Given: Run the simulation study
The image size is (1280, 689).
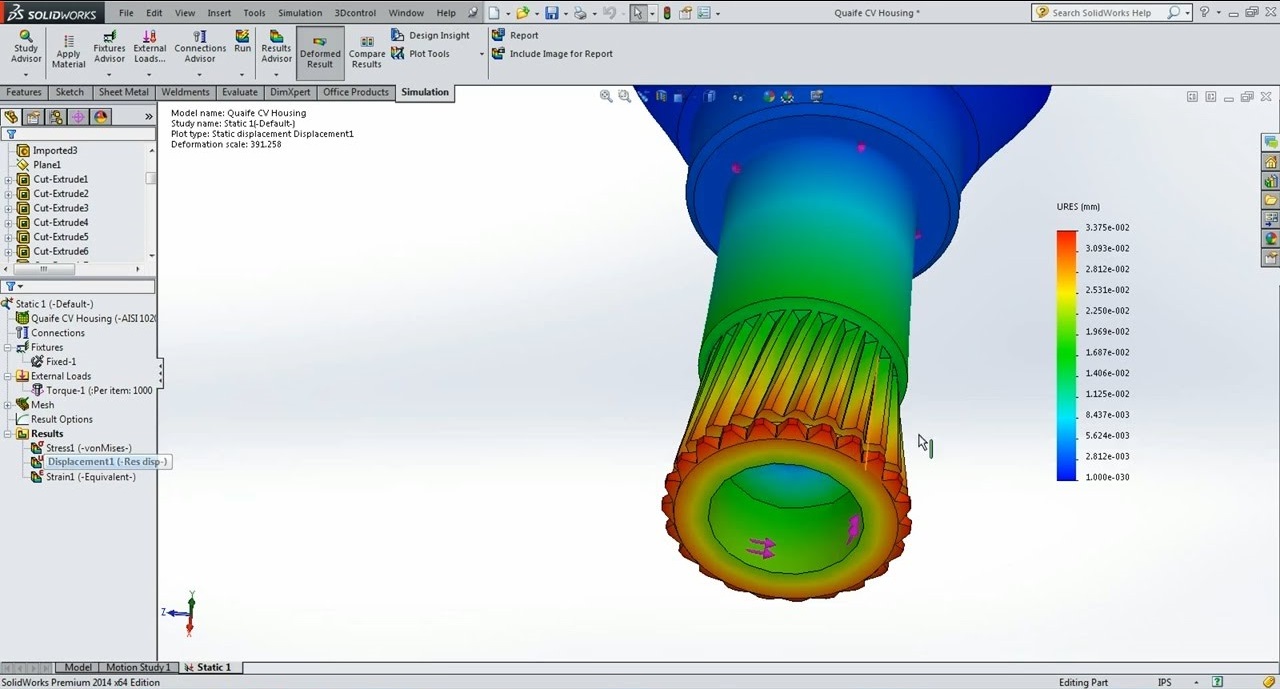Looking at the screenshot, I should coord(242,41).
